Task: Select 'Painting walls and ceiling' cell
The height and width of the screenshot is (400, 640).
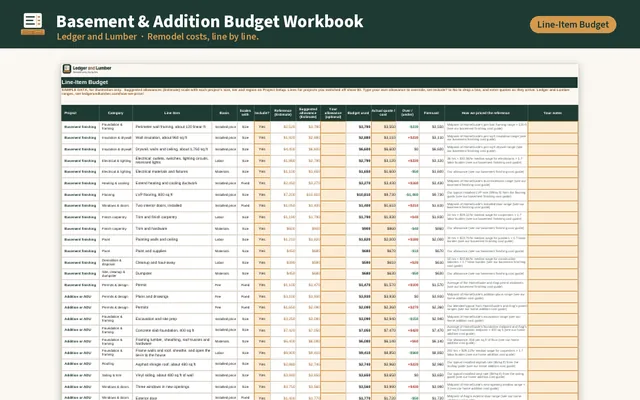Action: tap(172, 240)
